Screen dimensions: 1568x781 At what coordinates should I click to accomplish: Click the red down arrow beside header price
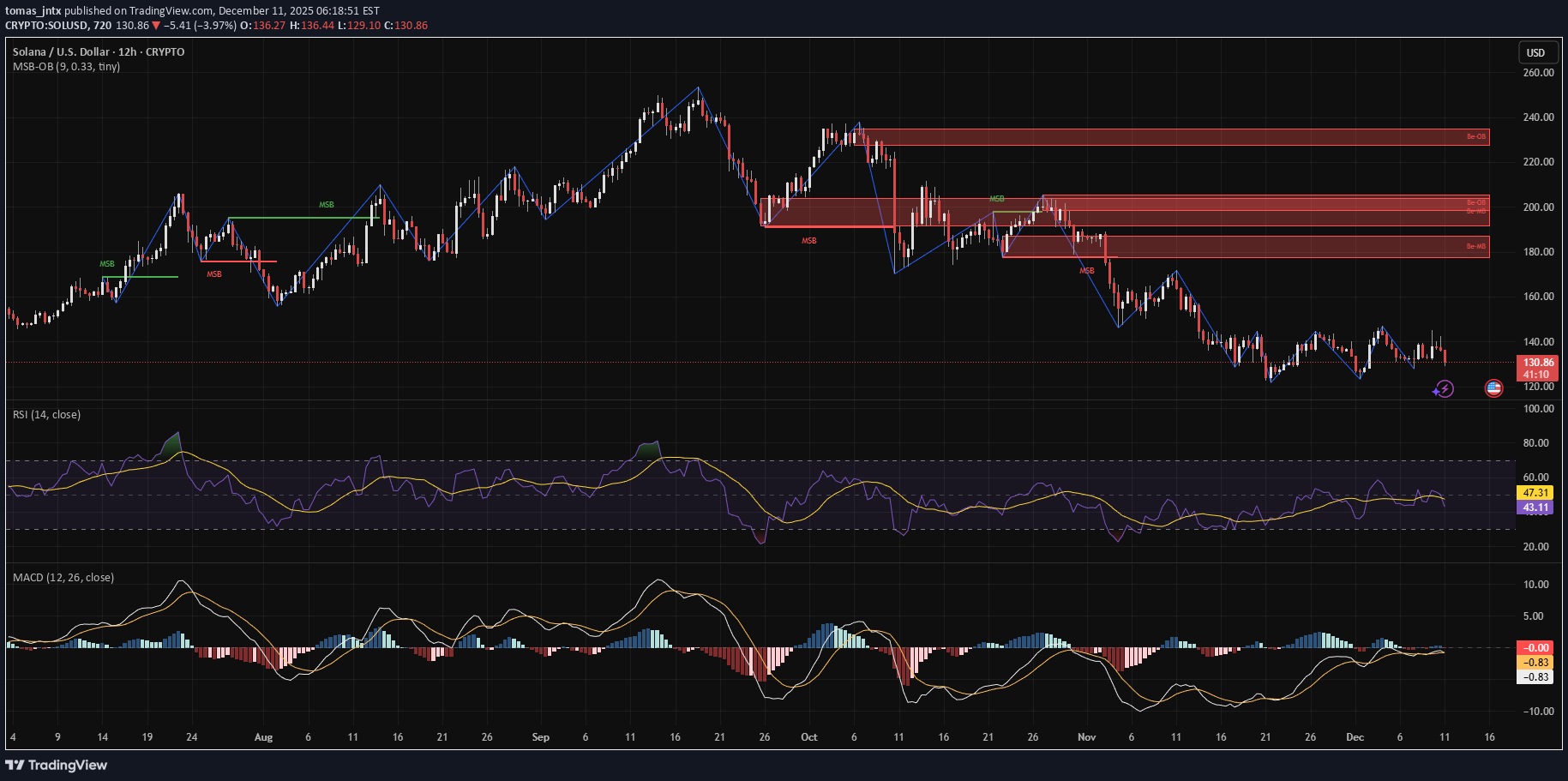[x=156, y=26]
